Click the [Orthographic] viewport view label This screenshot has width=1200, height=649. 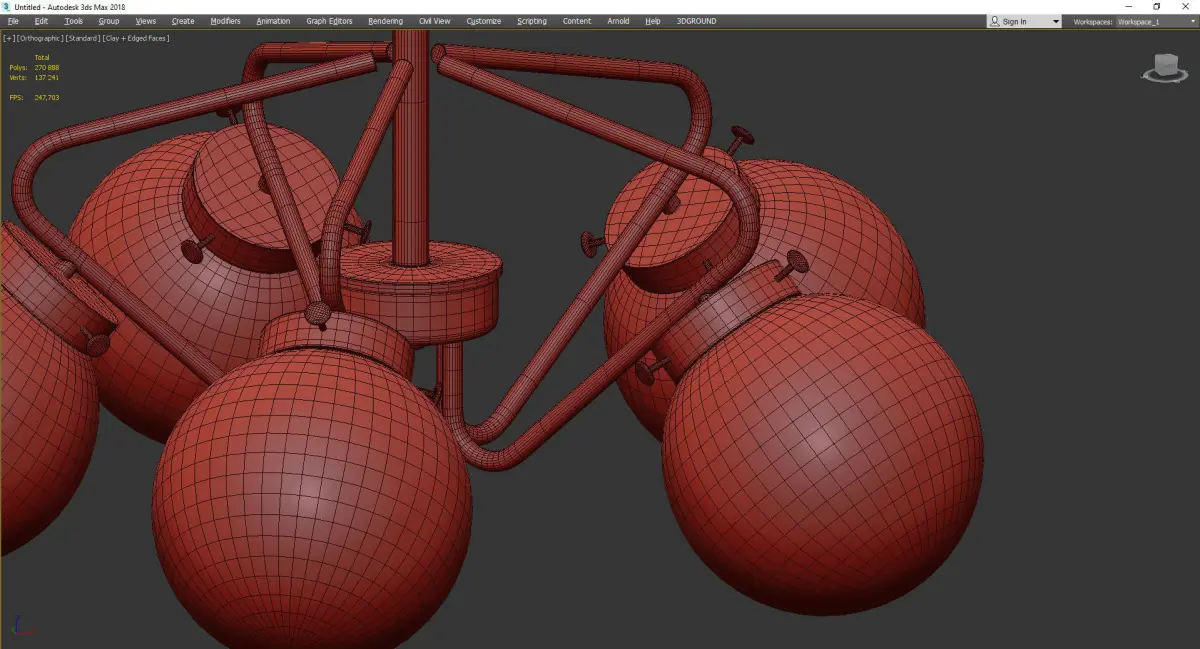point(38,38)
